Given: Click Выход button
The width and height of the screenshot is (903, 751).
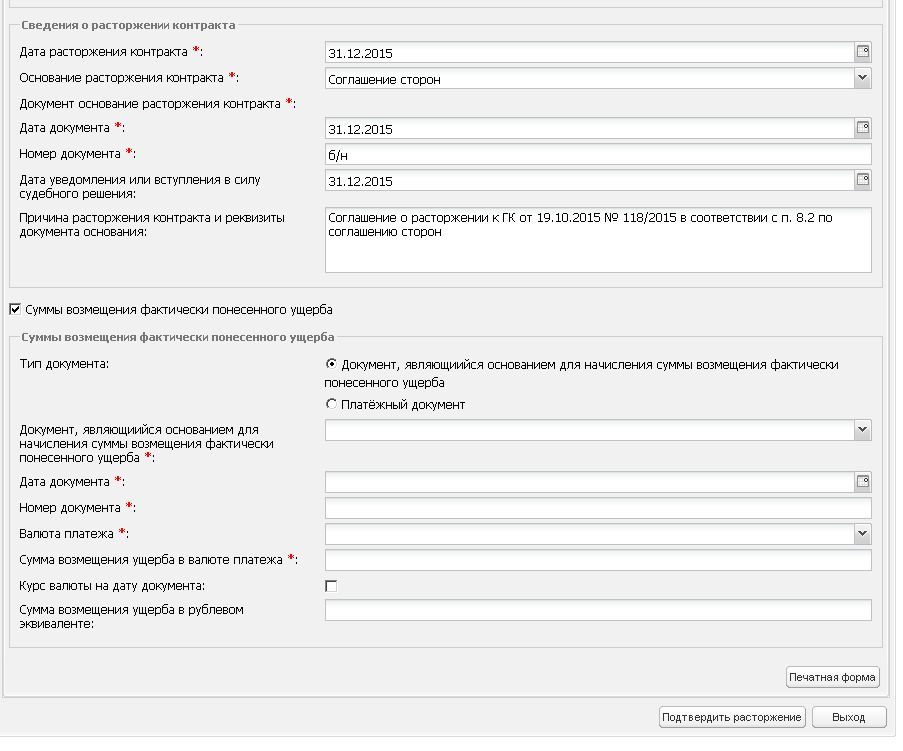Looking at the screenshot, I should tap(848, 717).
